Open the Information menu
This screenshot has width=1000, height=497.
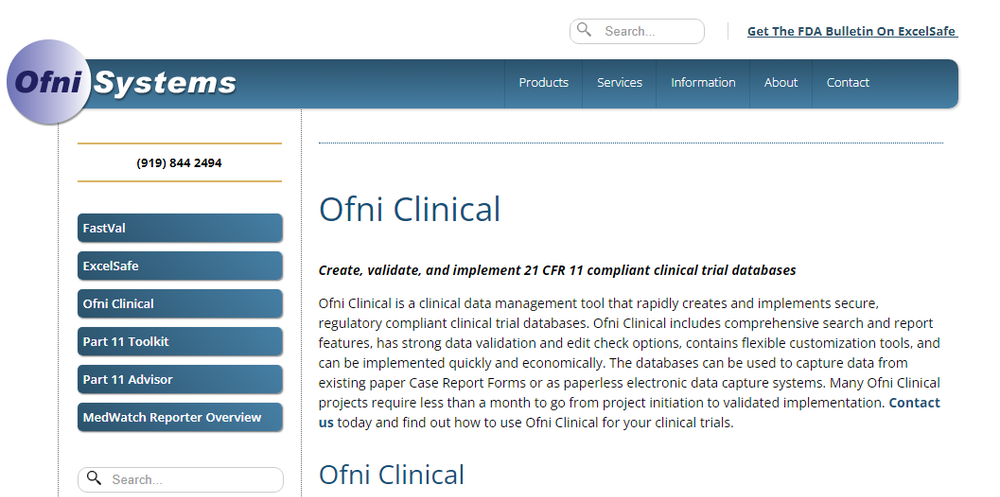[x=703, y=83]
